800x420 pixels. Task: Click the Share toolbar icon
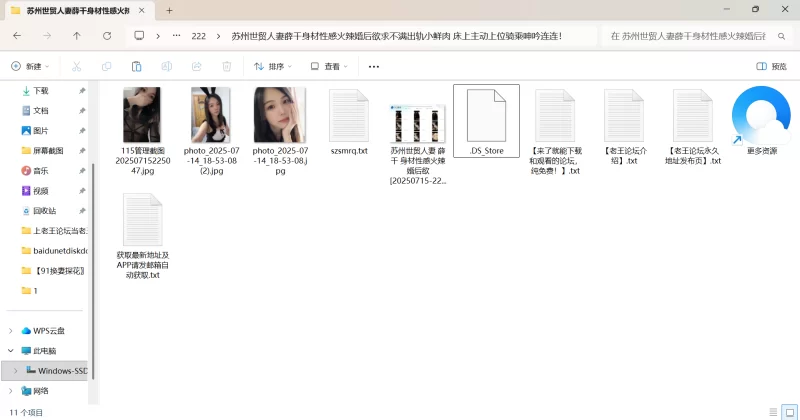click(196, 66)
